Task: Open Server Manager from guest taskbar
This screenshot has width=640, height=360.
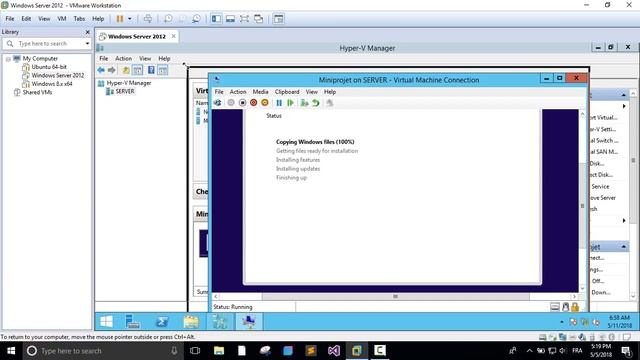Action: pyautogui.click(x=133, y=322)
